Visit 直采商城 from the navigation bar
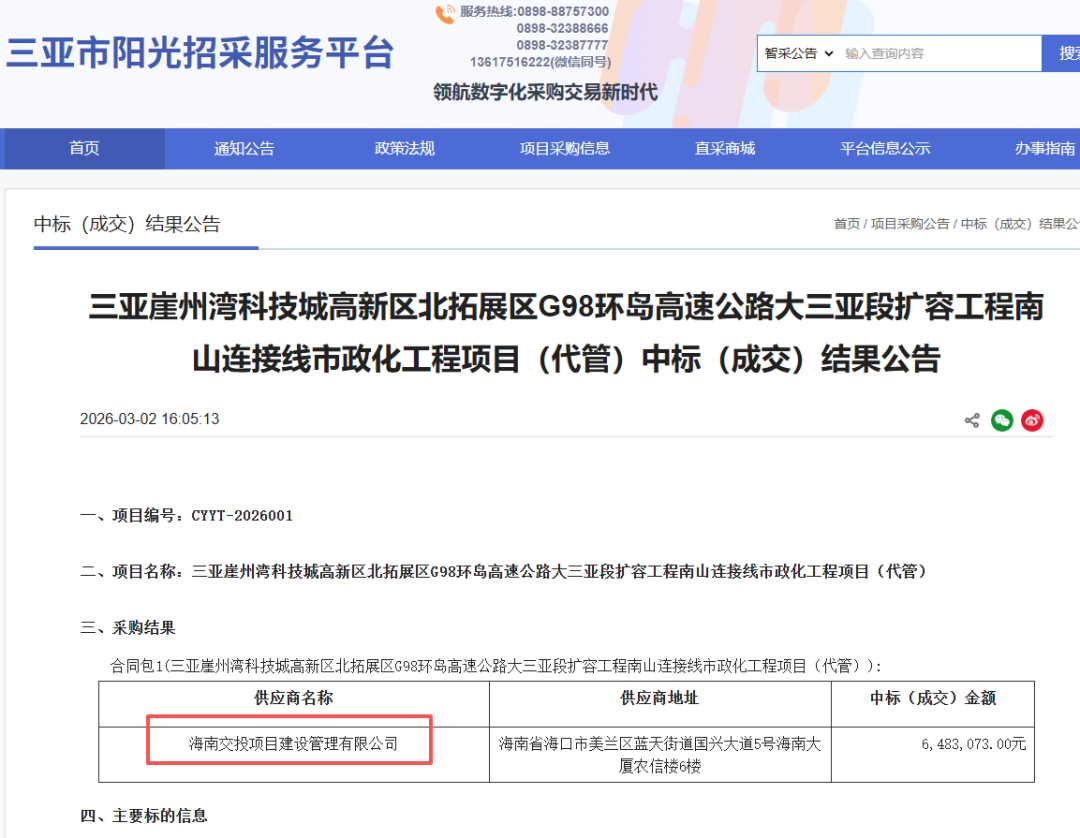The image size is (1080, 838). (x=725, y=148)
